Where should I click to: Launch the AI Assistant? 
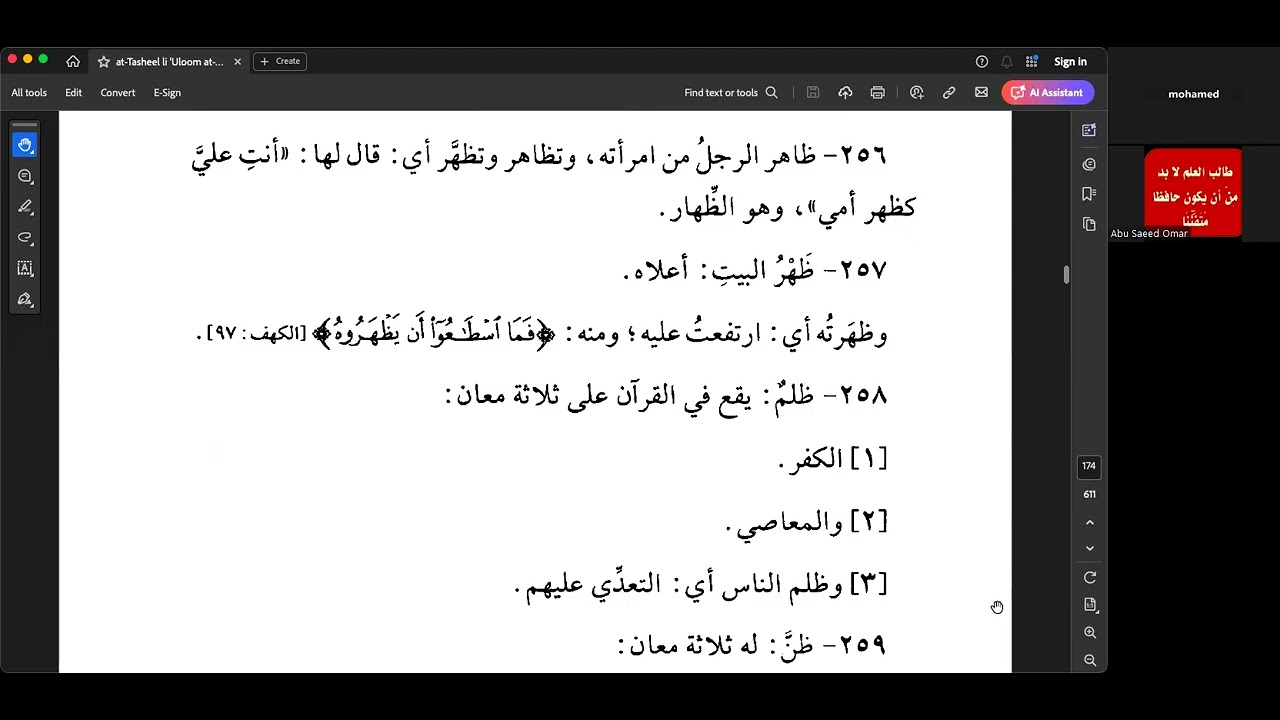pyautogui.click(x=1048, y=93)
